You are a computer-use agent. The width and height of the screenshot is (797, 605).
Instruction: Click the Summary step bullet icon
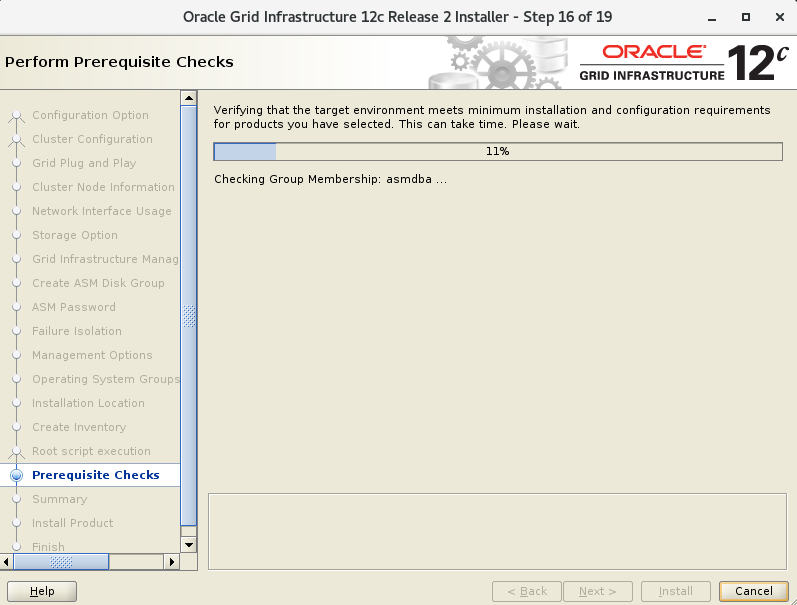coord(16,499)
